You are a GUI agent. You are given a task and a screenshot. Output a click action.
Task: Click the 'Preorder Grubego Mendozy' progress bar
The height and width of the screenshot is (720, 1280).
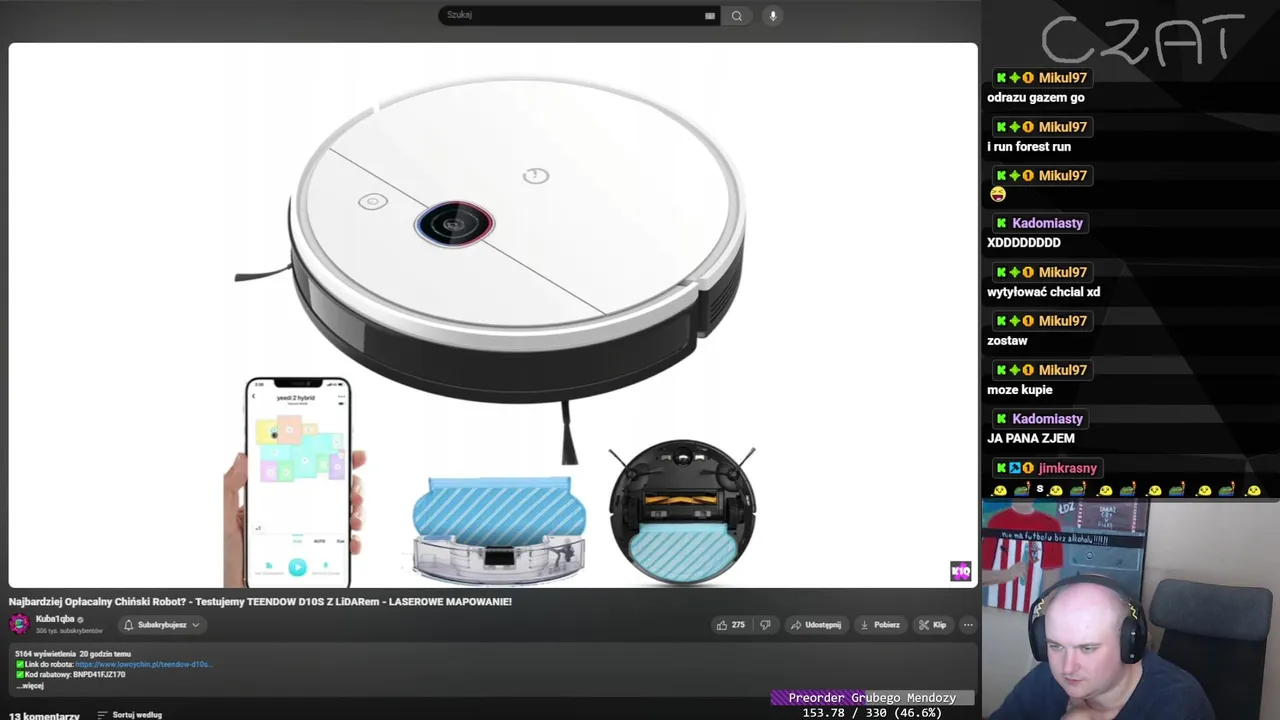(872, 698)
